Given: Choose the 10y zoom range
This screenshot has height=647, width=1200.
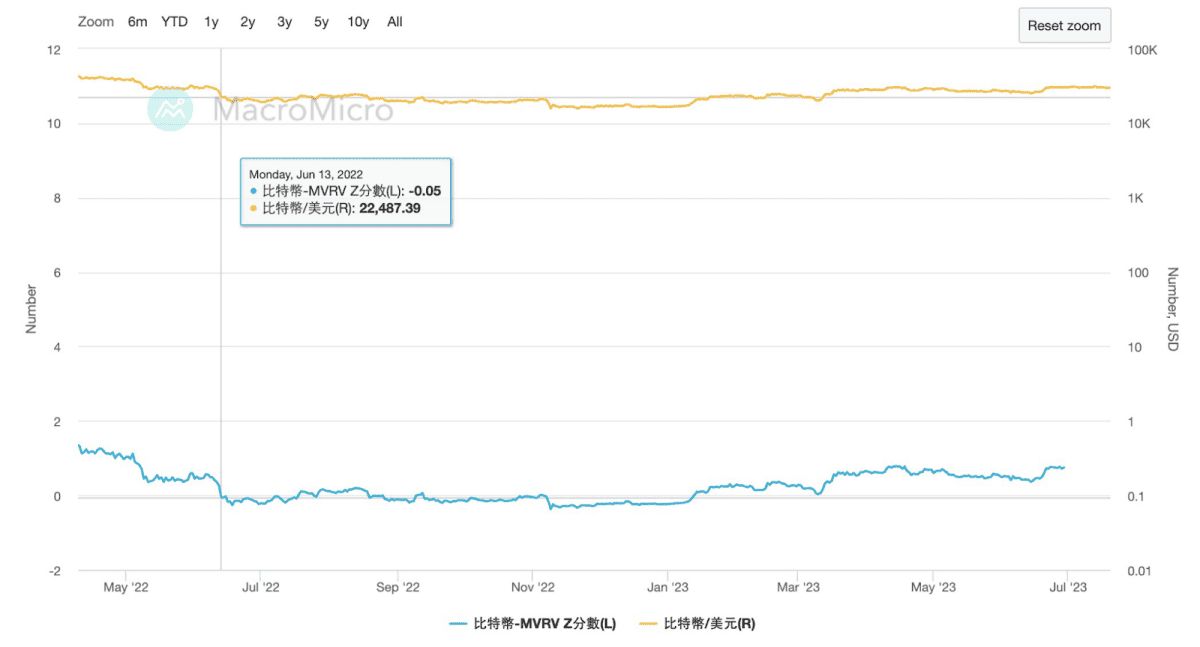Looking at the screenshot, I should tap(358, 22).
